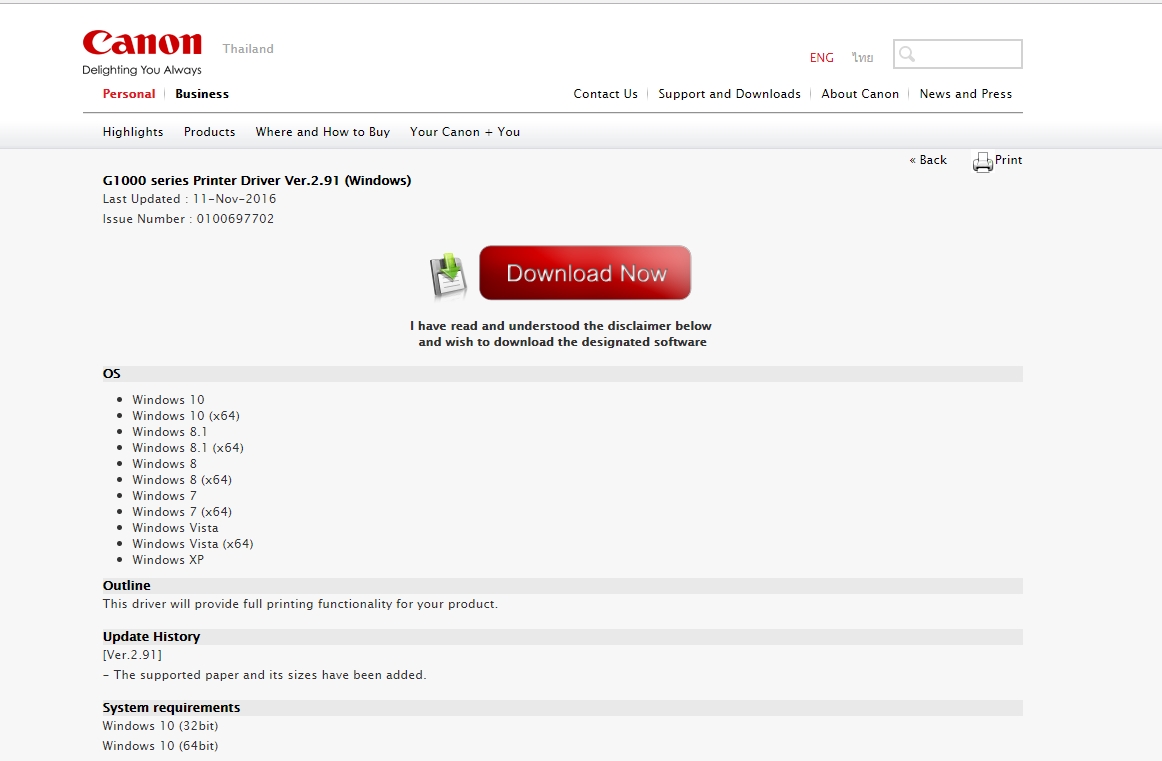Click the Windows 8.1 (x64) list item
The image size is (1162, 761).
(187, 448)
